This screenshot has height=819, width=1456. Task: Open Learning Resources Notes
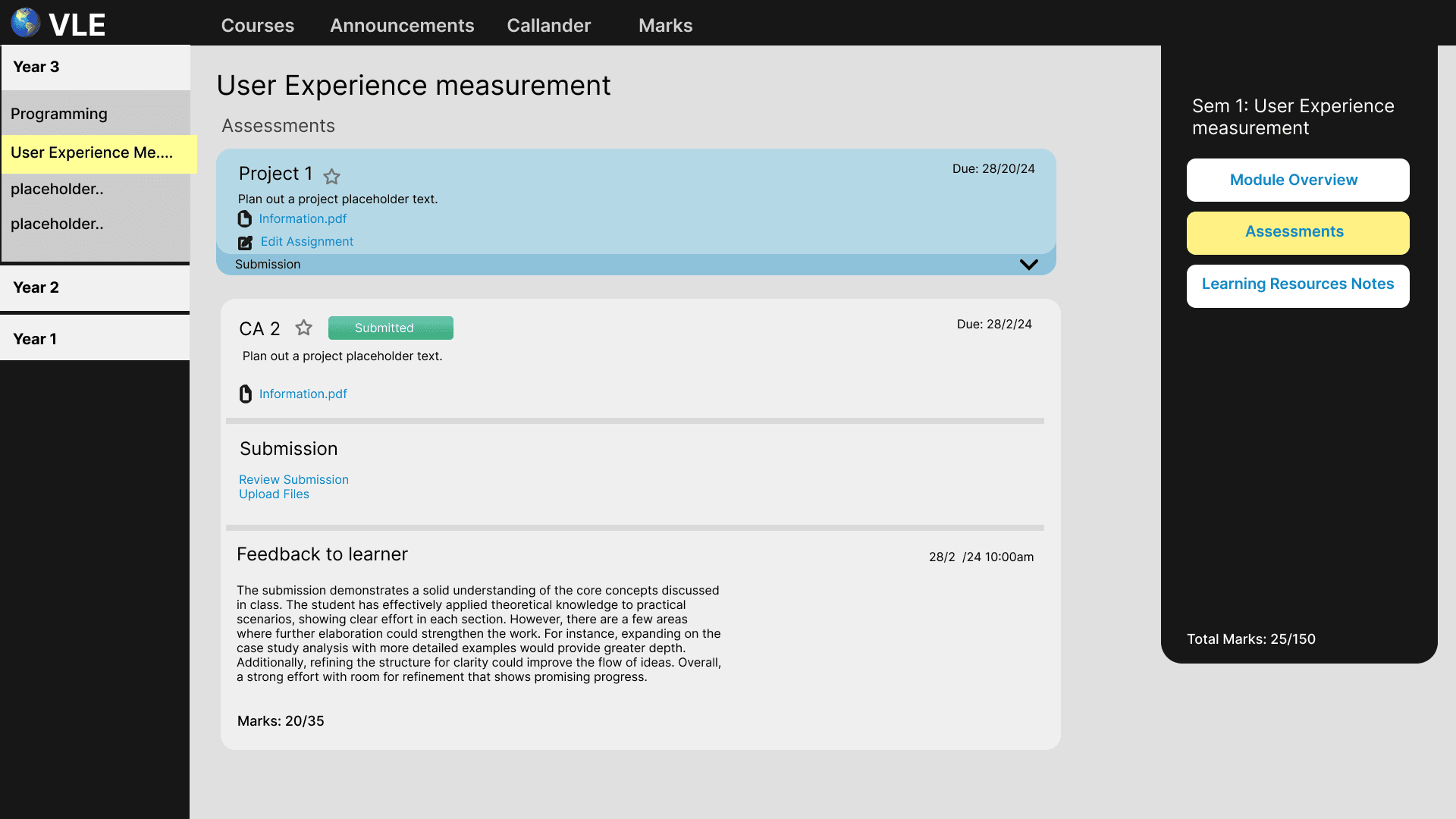pyautogui.click(x=1297, y=285)
